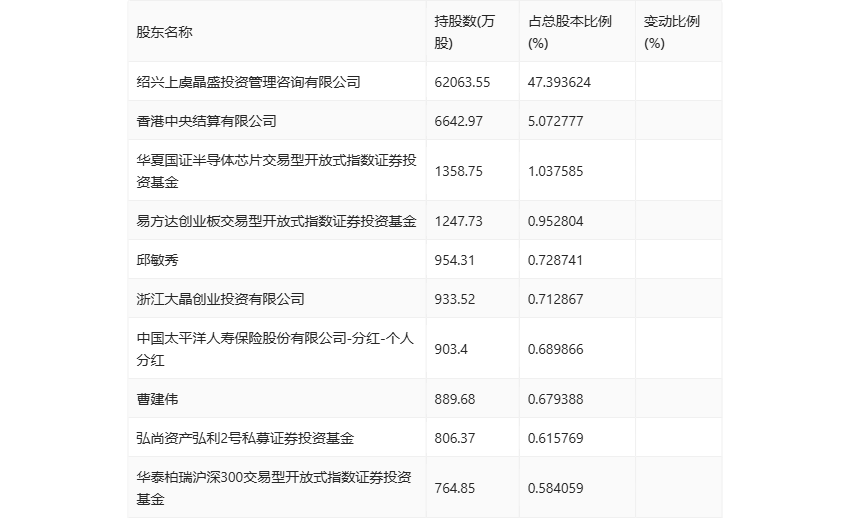Click holdings value 1358.75

pos(459,171)
